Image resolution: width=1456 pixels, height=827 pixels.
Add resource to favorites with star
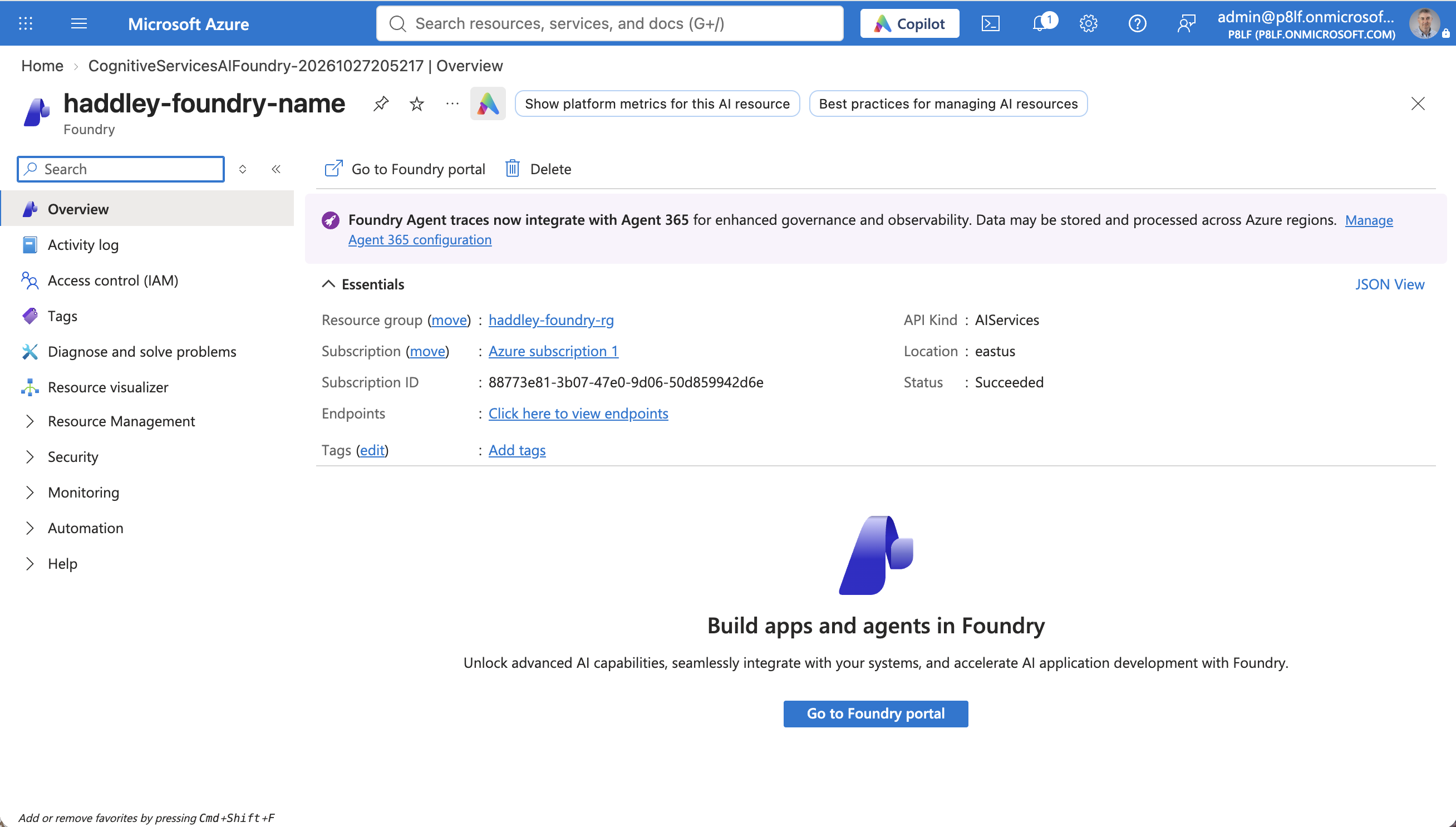tap(417, 104)
